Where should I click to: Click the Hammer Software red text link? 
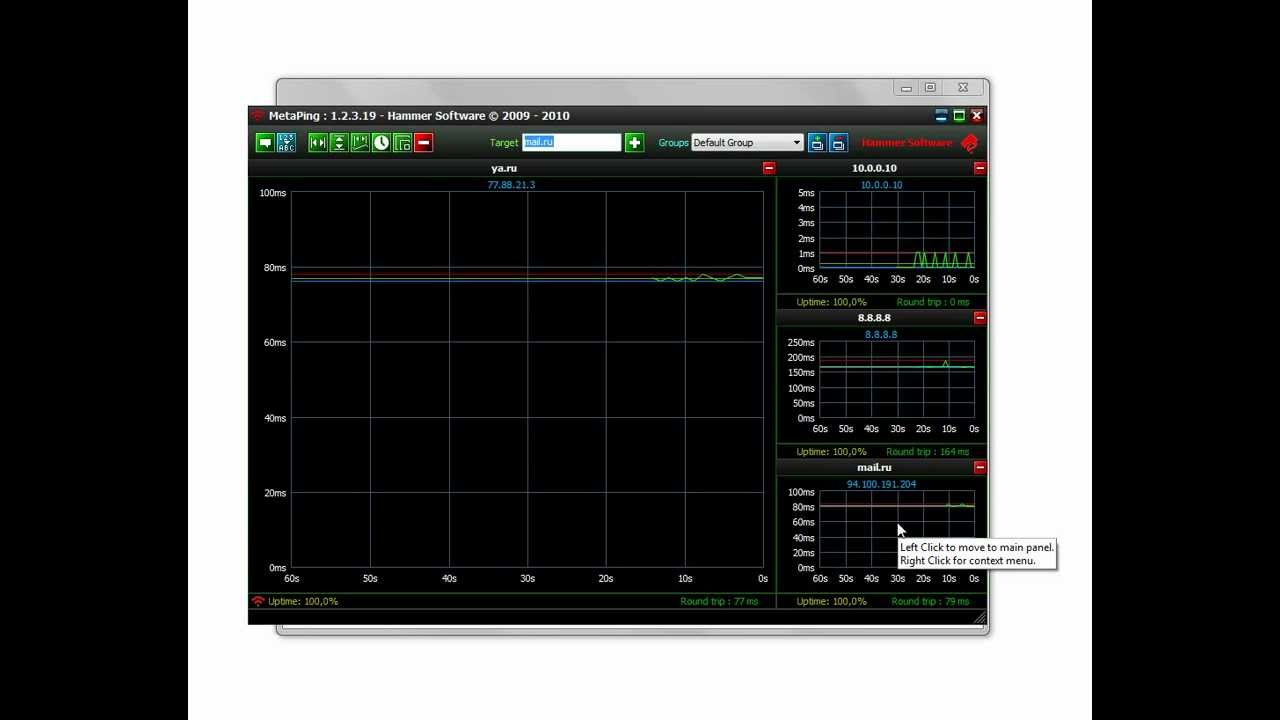907,143
